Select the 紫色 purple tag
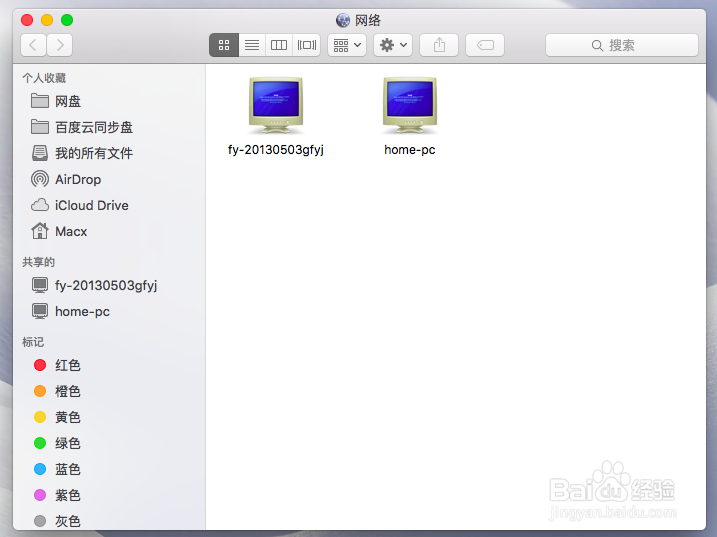The image size is (717, 537). [109, 495]
